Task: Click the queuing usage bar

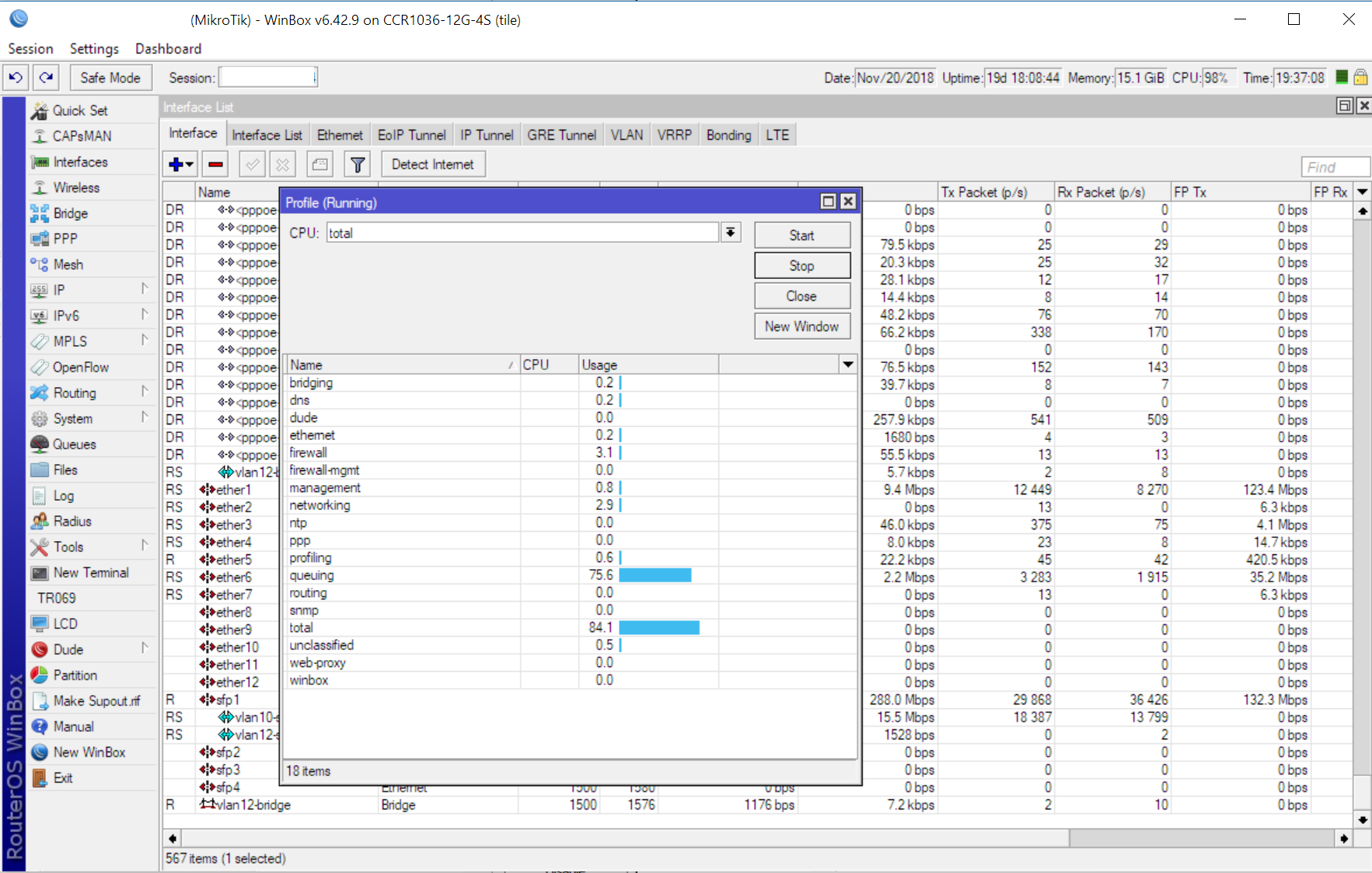Action: click(655, 575)
